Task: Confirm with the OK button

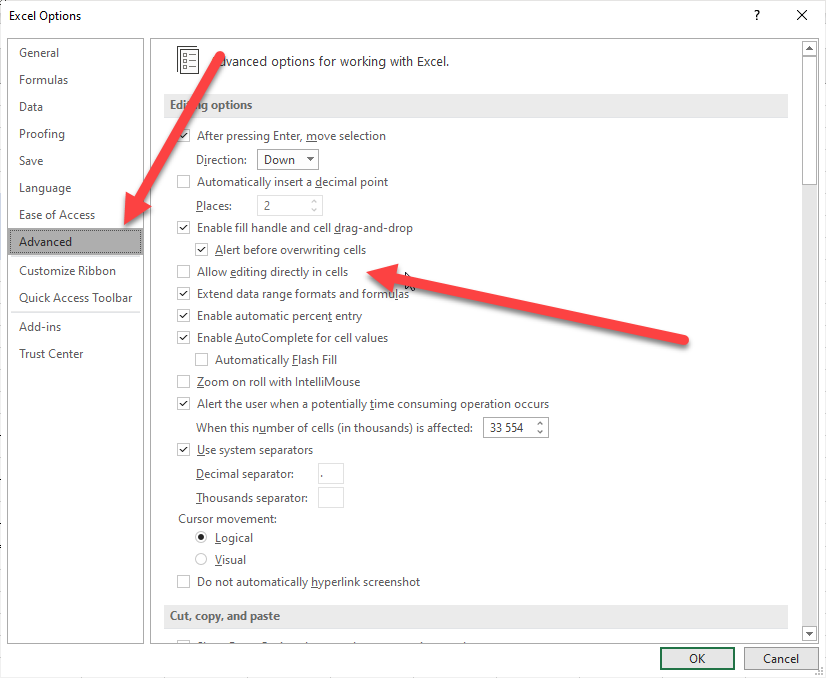Action: [x=697, y=659]
